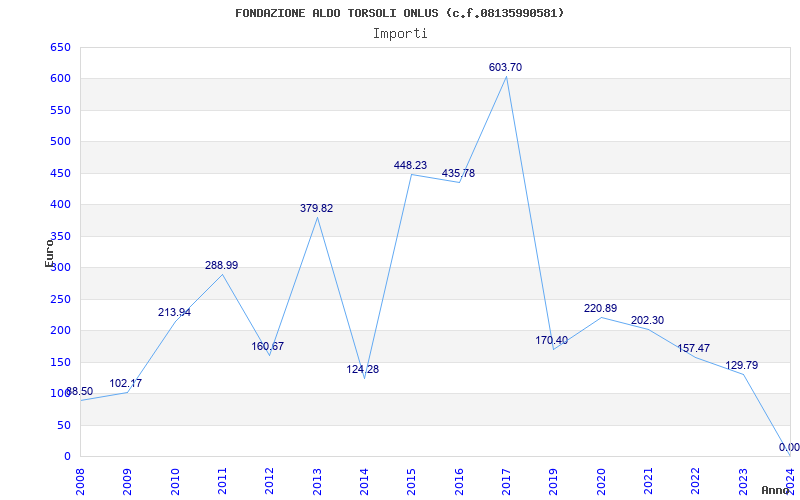The height and width of the screenshot is (500, 800).
Task: Click the 0 y-axis tick label
Action: (x=67, y=457)
